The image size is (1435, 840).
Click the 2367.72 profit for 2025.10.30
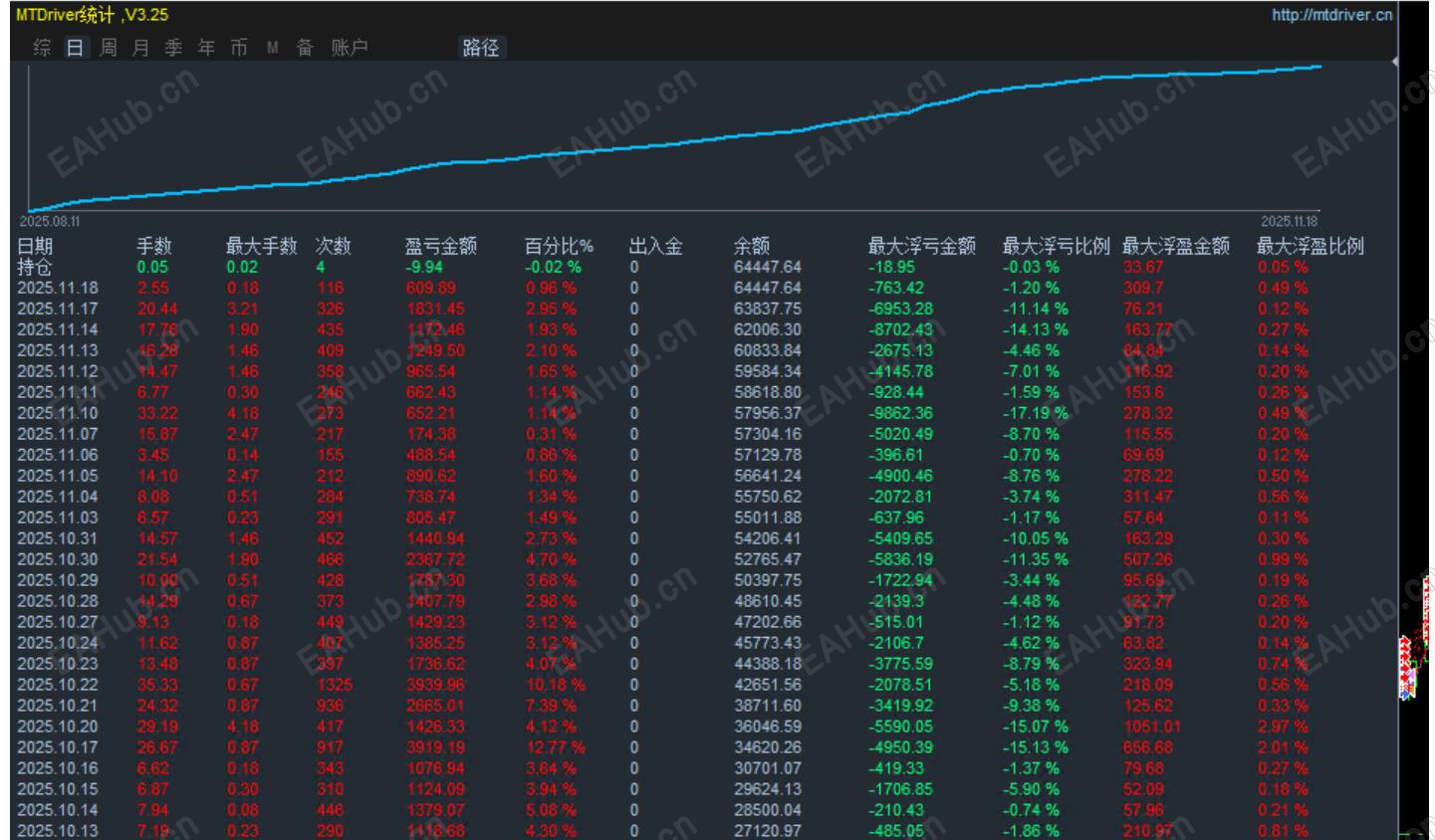(x=435, y=559)
